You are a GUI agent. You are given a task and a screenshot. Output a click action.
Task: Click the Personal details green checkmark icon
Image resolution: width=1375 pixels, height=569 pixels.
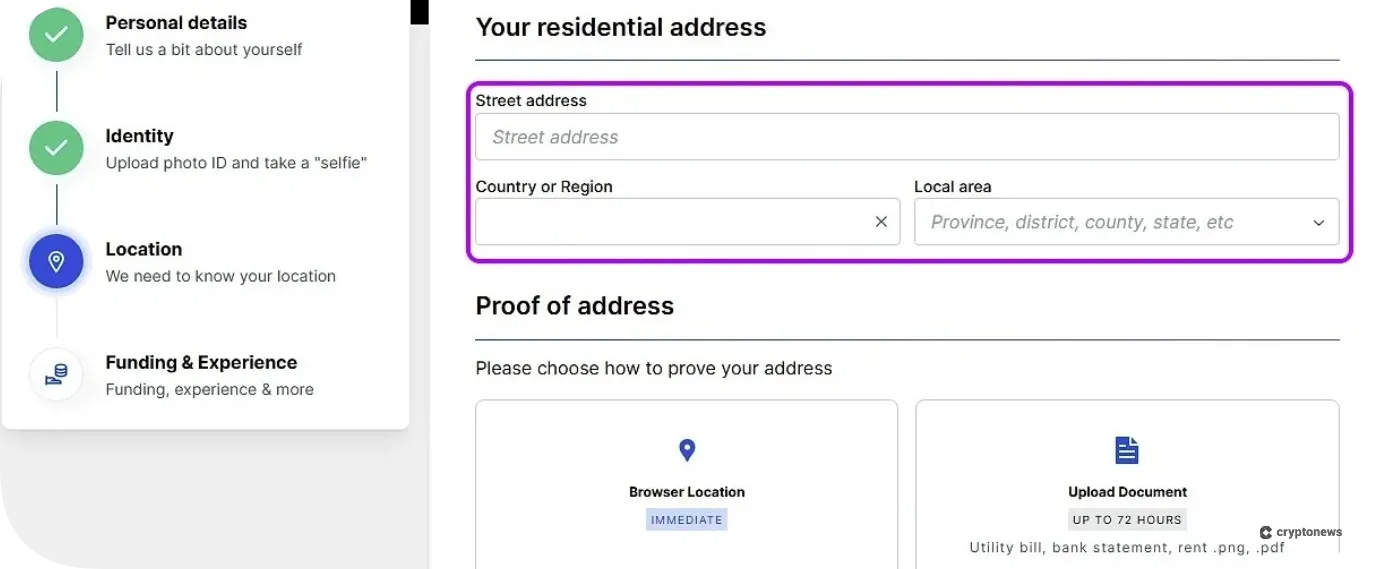coord(56,35)
